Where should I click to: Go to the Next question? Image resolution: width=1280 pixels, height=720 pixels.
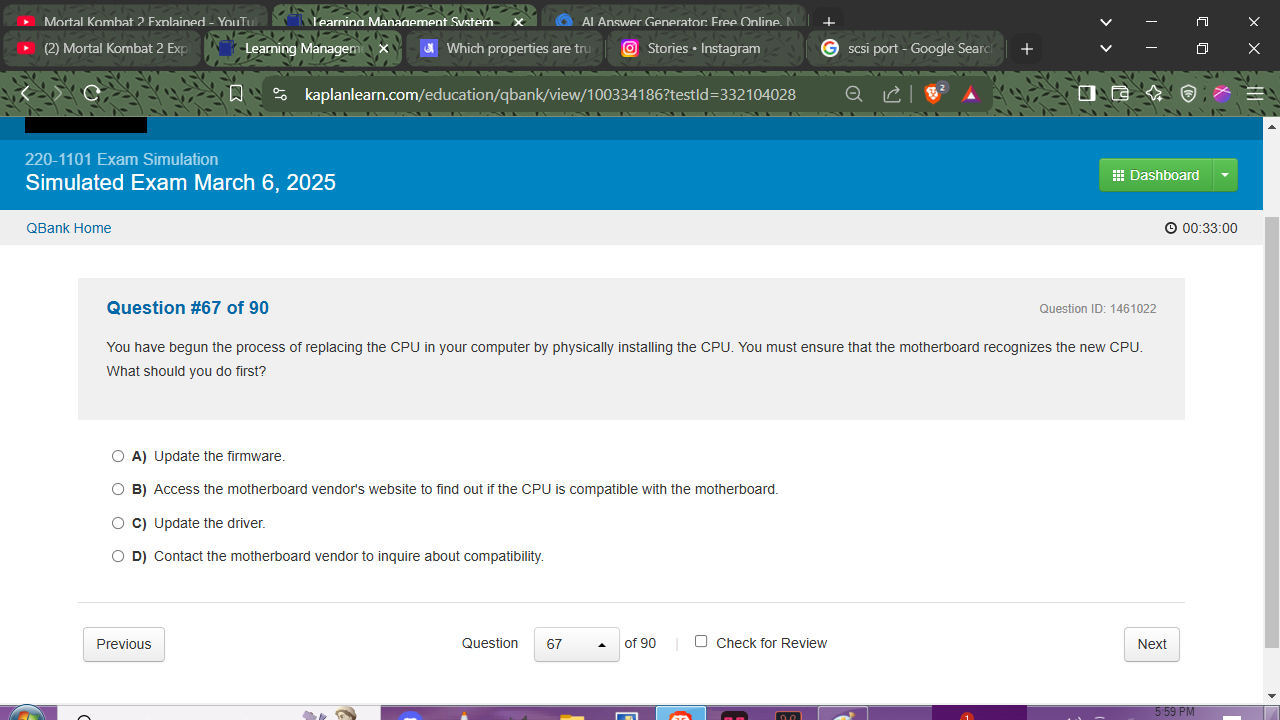pos(1152,644)
